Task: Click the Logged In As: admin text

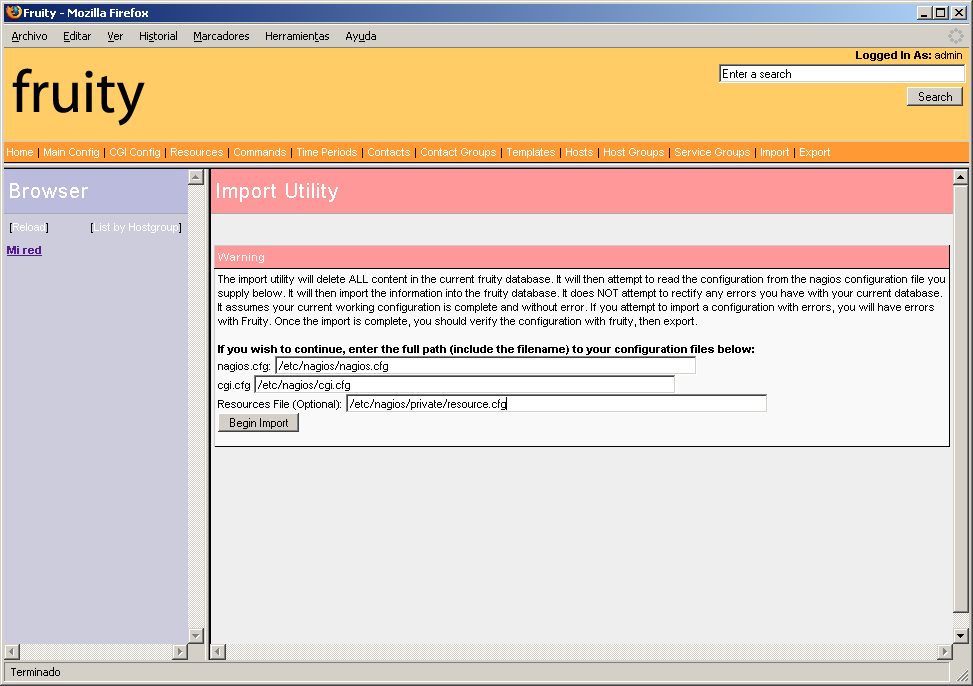Action: pyautogui.click(x=908, y=55)
